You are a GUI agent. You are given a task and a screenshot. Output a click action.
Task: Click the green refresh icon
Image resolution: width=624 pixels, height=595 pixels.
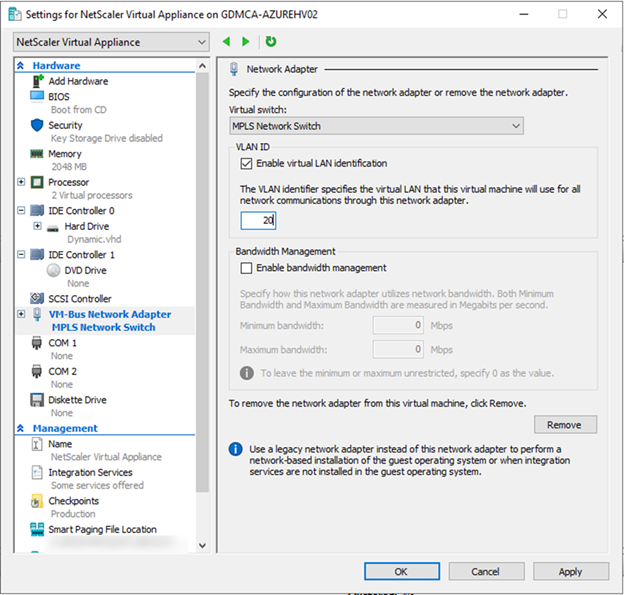pyautogui.click(x=271, y=41)
